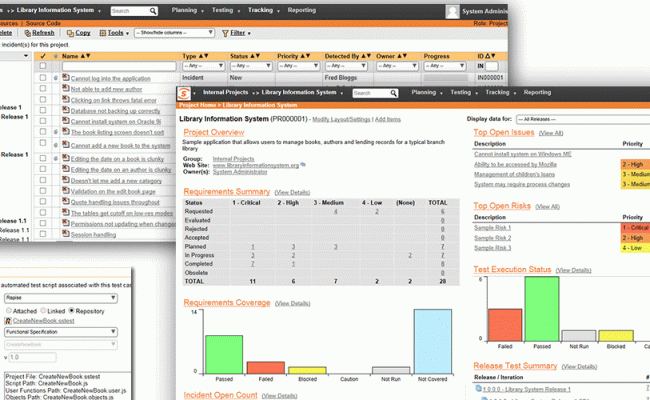Check the Validation on the edit book page row
The width and height of the screenshot is (650, 400).
pos(43,191)
